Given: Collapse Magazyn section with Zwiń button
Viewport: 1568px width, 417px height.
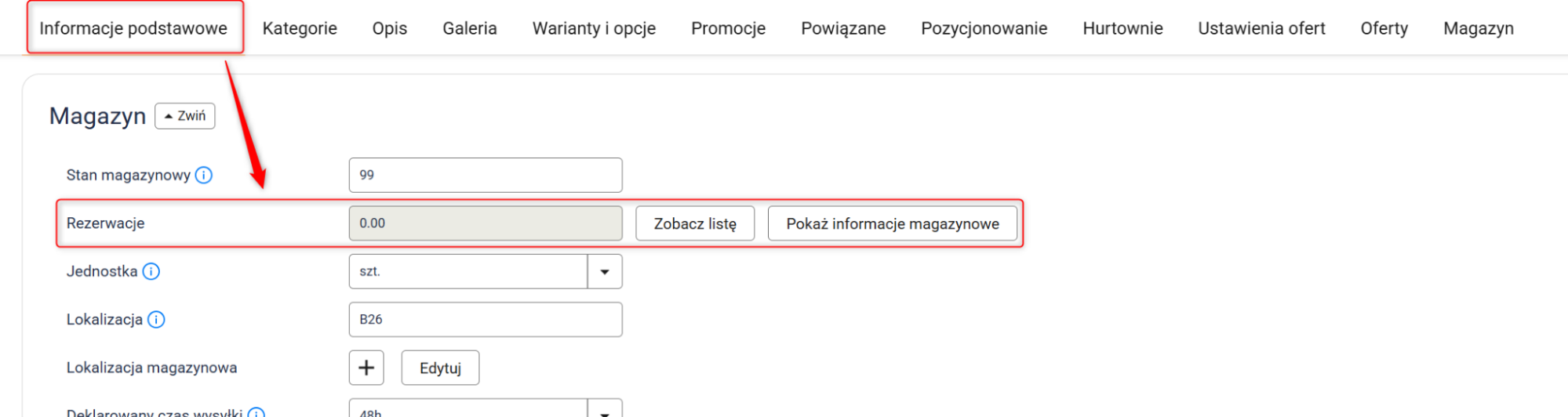Looking at the screenshot, I should (x=185, y=116).
